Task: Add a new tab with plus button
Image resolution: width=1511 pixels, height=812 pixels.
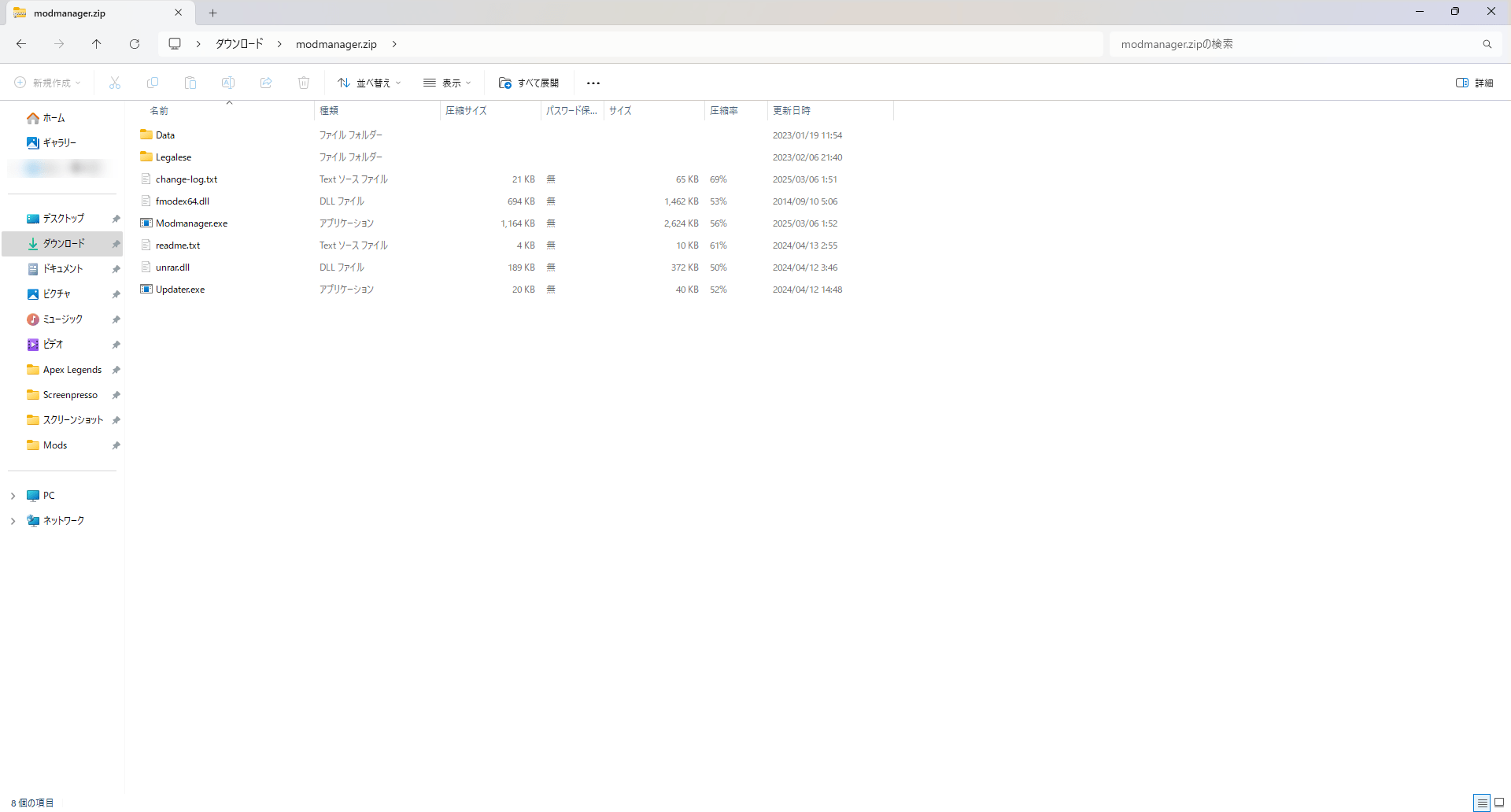Action: coord(213,13)
